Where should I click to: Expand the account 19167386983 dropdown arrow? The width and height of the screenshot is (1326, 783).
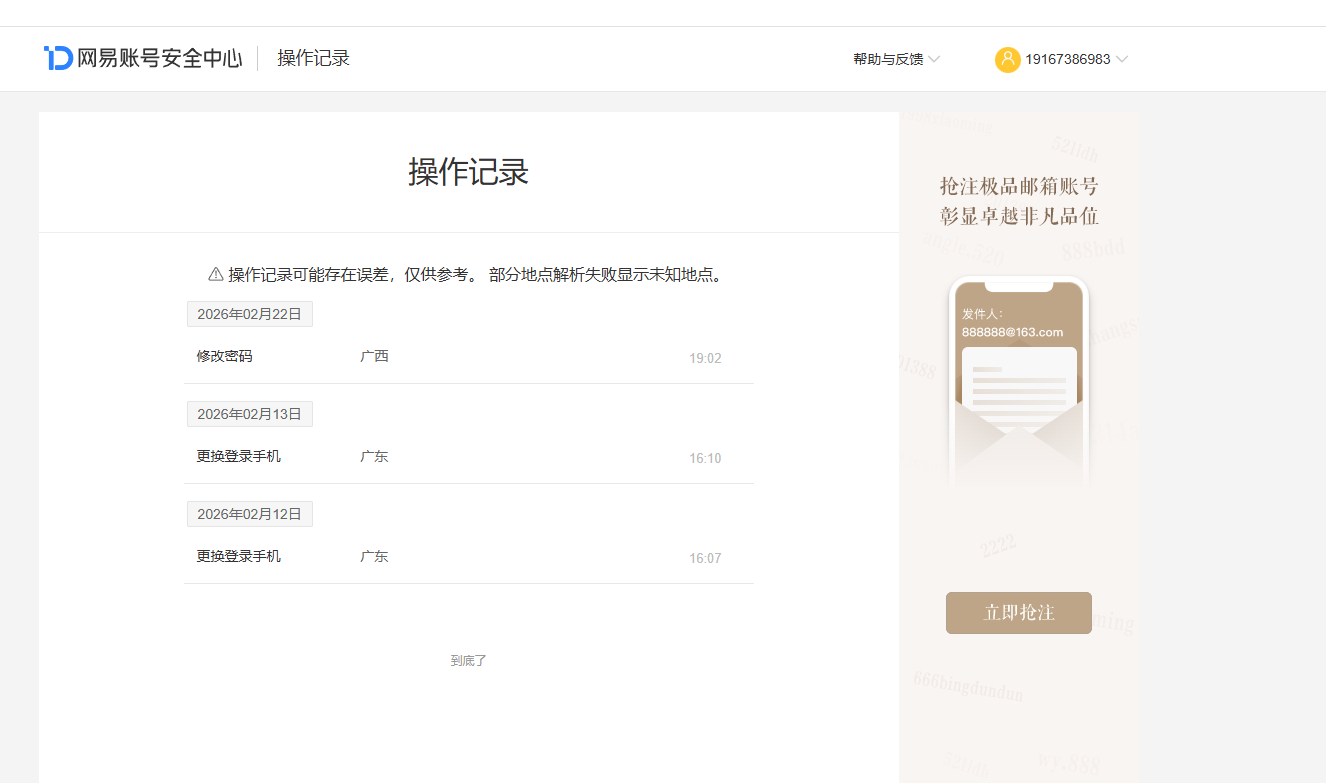coord(1122,59)
